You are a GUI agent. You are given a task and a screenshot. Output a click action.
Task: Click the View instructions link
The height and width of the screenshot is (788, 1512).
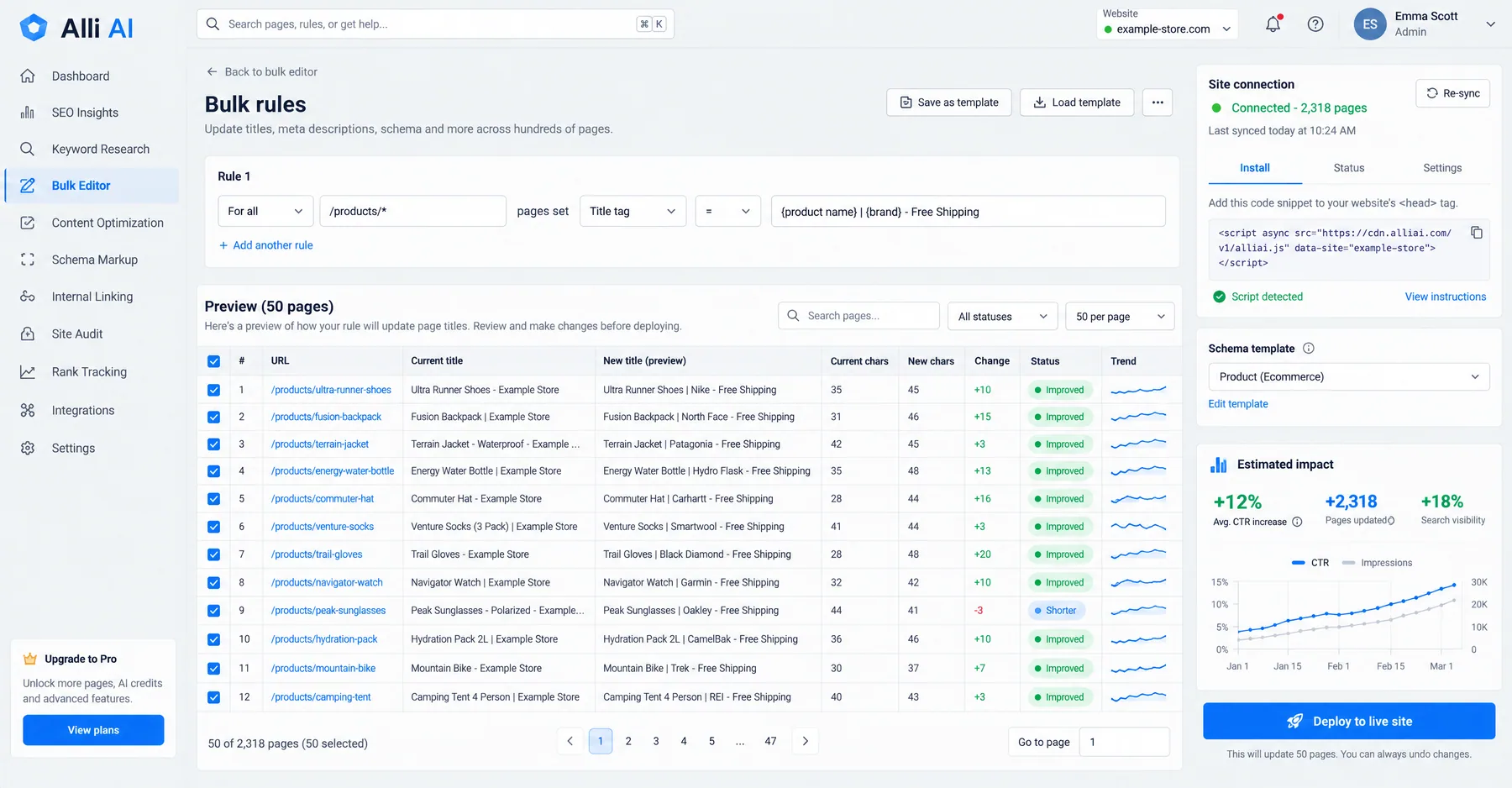[x=1446, y=297]
